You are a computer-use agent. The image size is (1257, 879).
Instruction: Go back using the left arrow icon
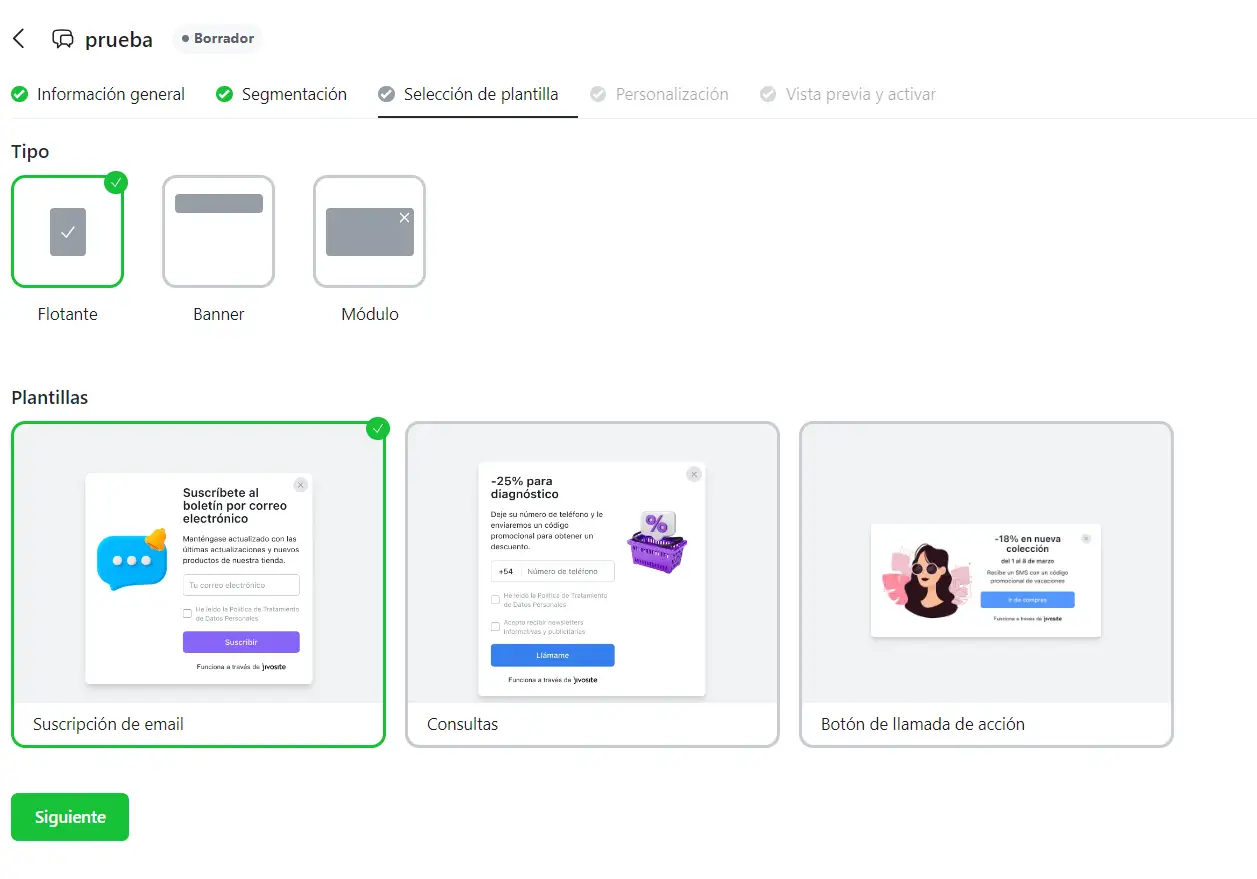pyautogui.click(x=18, y=39)
